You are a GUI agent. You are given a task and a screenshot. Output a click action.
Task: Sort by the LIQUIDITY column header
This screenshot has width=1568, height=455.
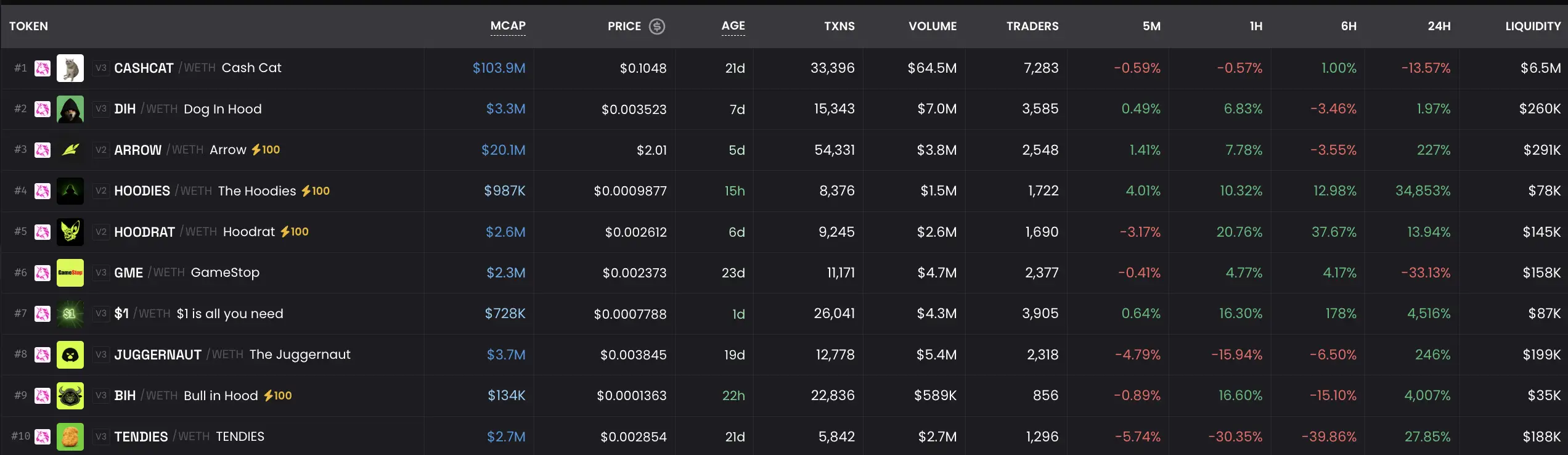pyautogui.click(x=1533, y=27)
